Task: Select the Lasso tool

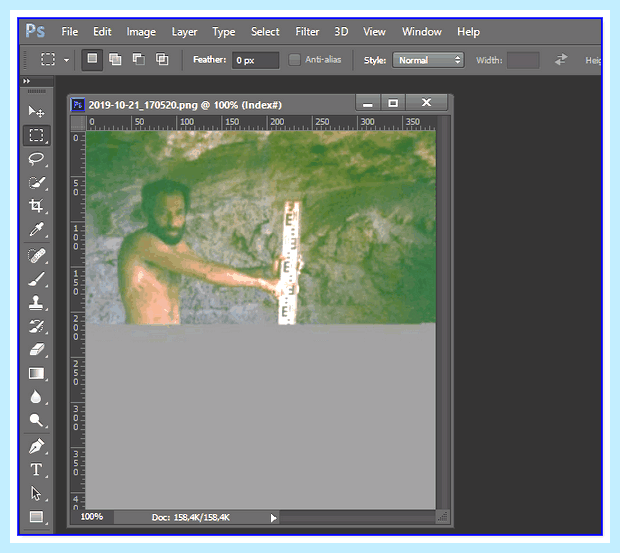Action: click(36, 159)
